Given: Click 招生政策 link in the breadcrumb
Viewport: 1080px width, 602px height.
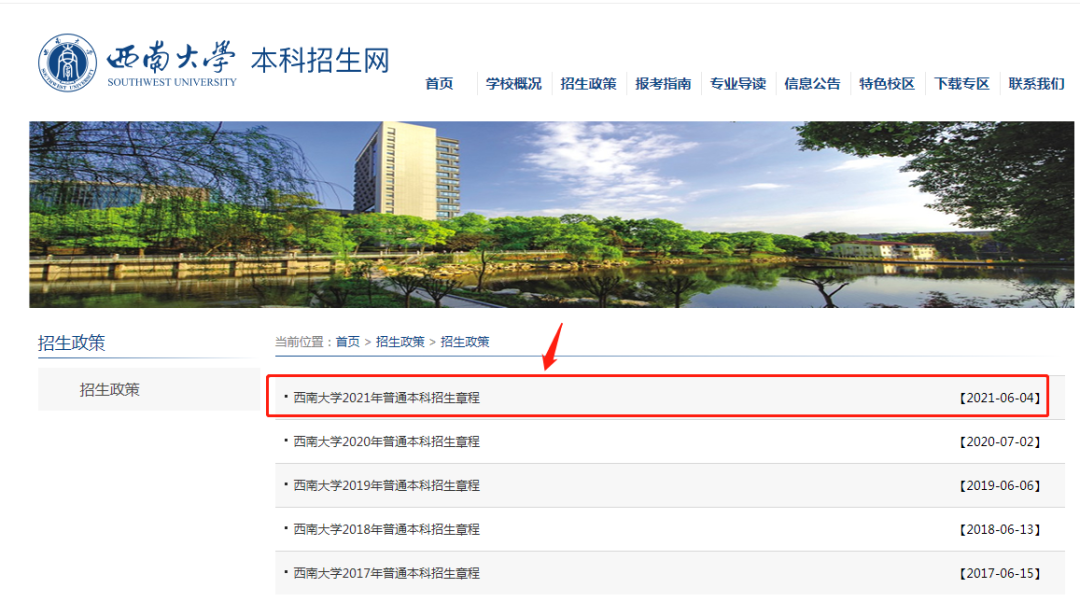Looking at the screenshot, I should [x=398, y=341].
